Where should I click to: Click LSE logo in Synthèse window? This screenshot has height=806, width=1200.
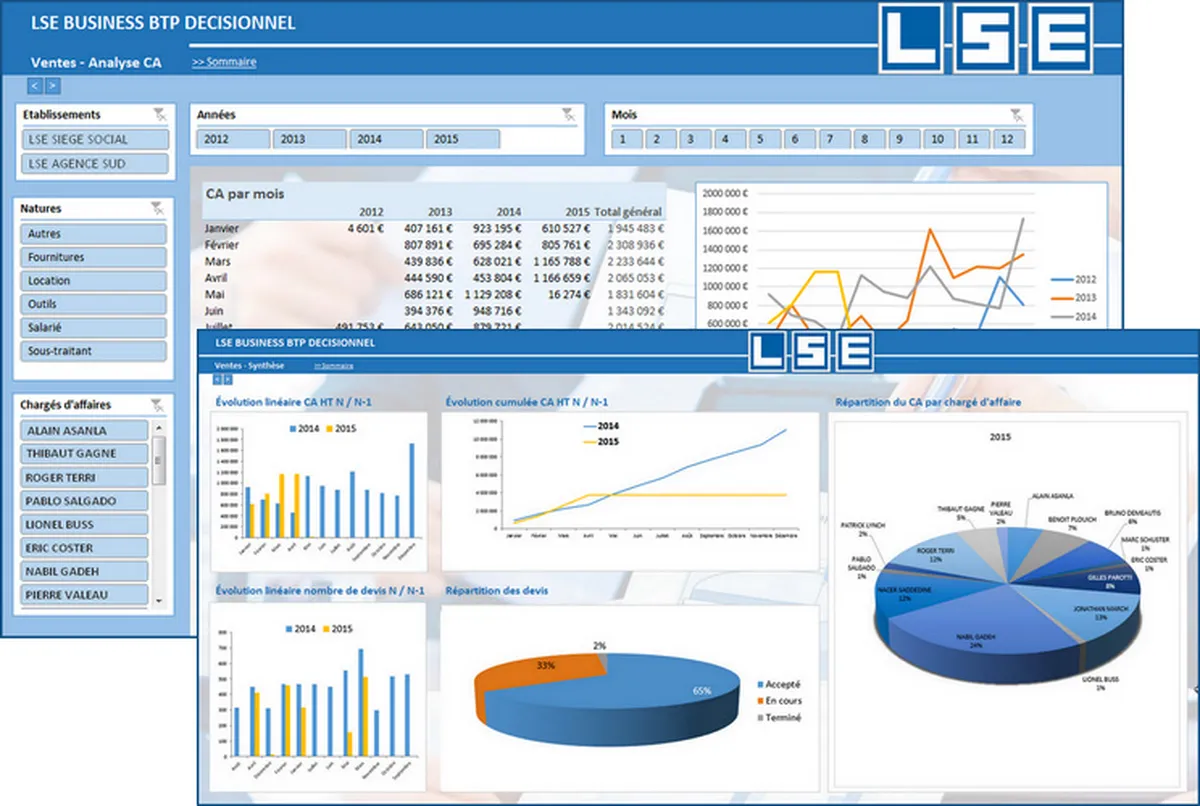pyautogui.click(x=812, y=351)
